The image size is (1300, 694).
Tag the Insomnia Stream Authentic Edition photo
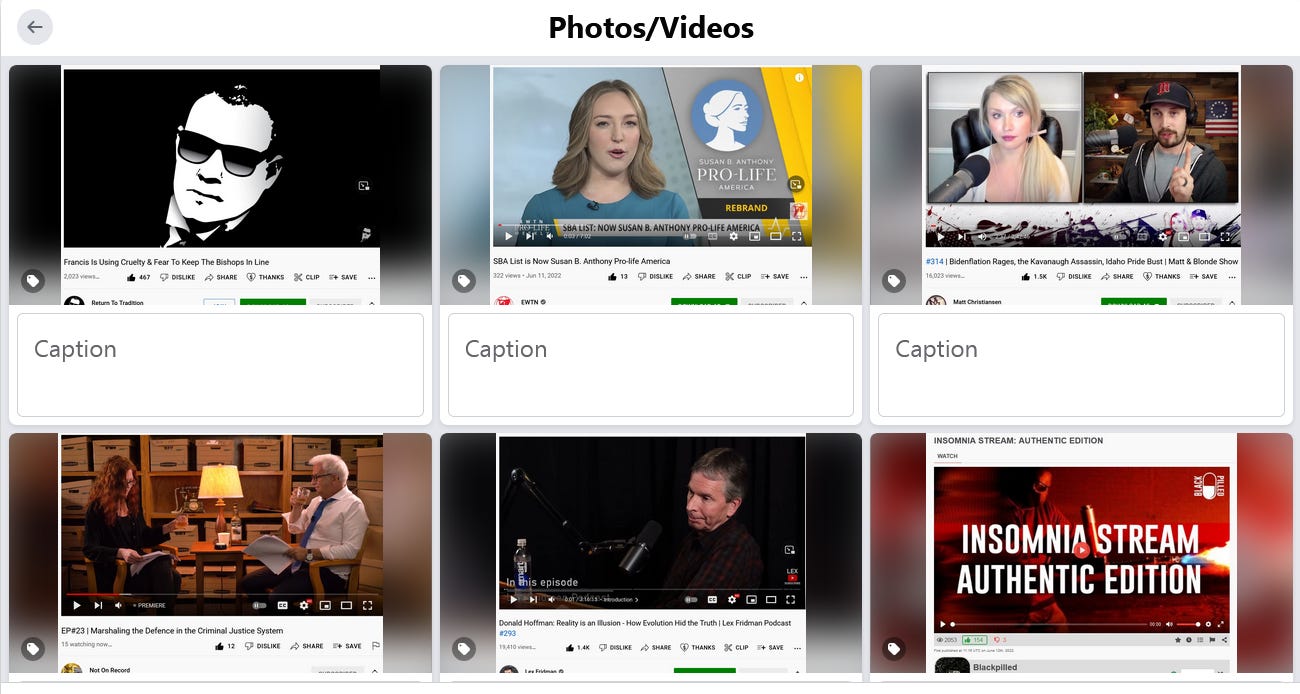894,649
